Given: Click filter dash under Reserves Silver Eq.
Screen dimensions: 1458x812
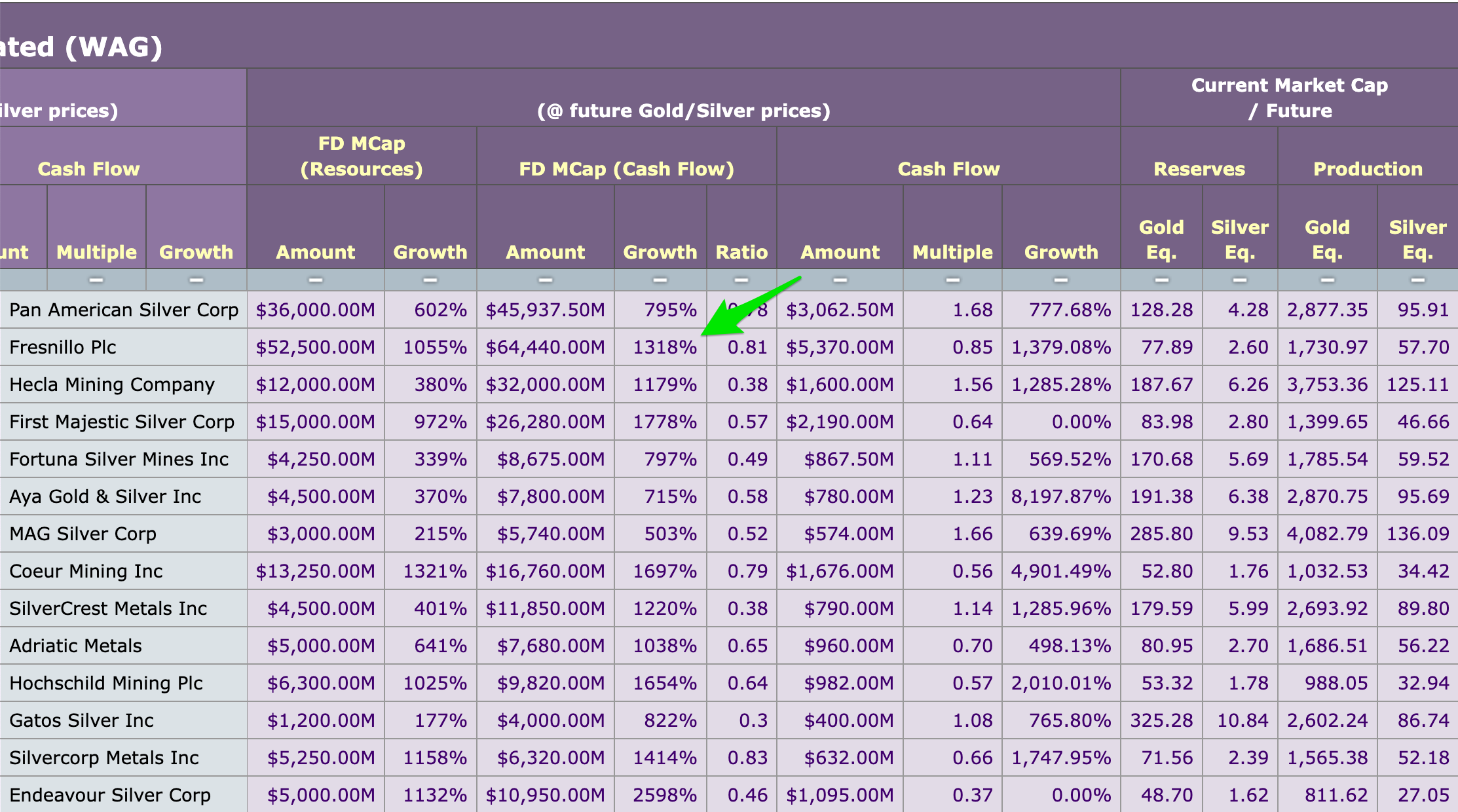Looking at the screenshot, I should (x=1239, y=280).
